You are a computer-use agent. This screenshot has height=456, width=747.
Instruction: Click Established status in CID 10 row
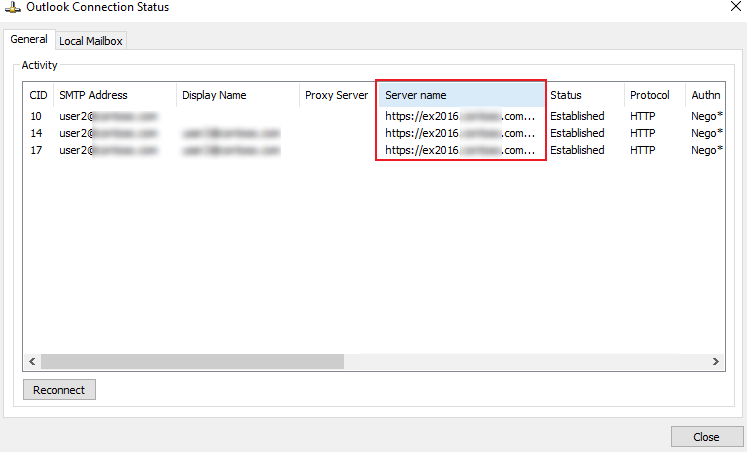[577, 116]
